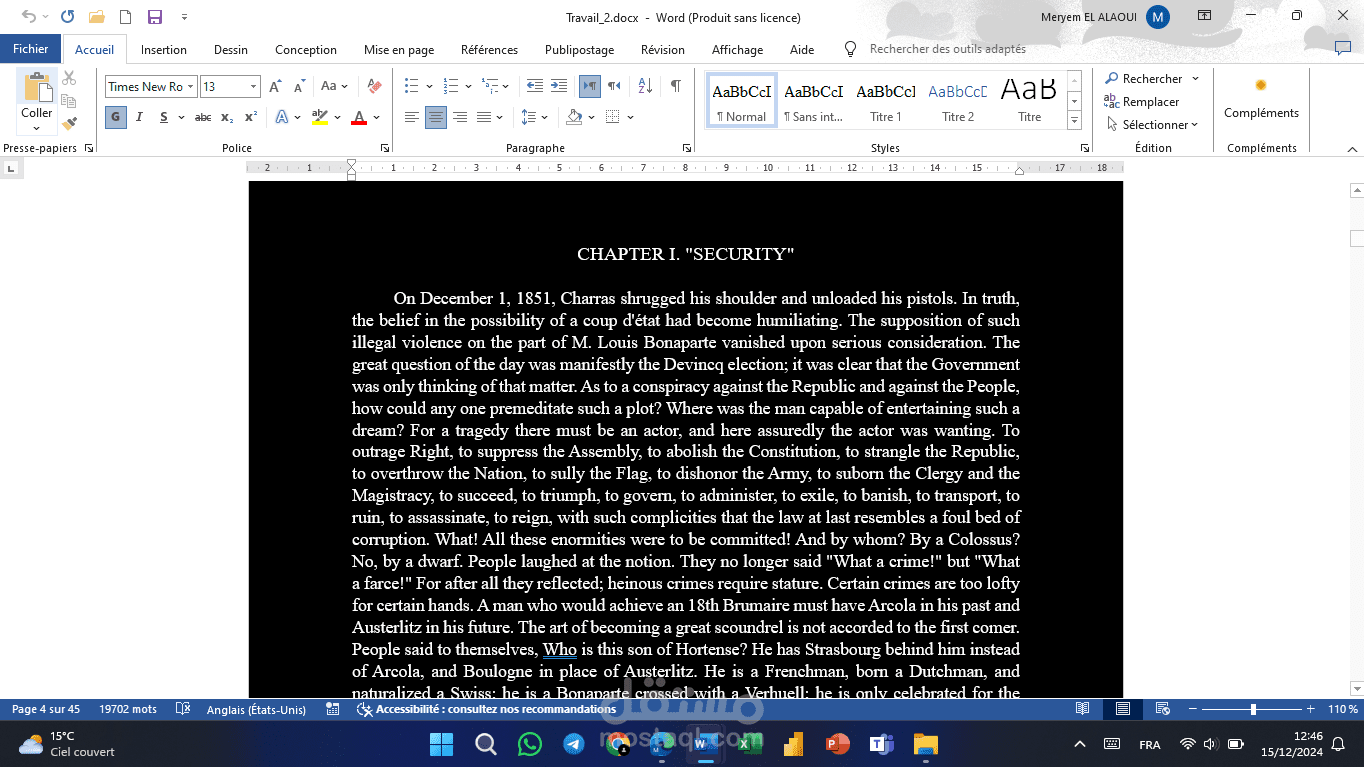Apply strikethrough (abc) formatting
This screenshot has width=1364, height=767.
coord(203,117)
